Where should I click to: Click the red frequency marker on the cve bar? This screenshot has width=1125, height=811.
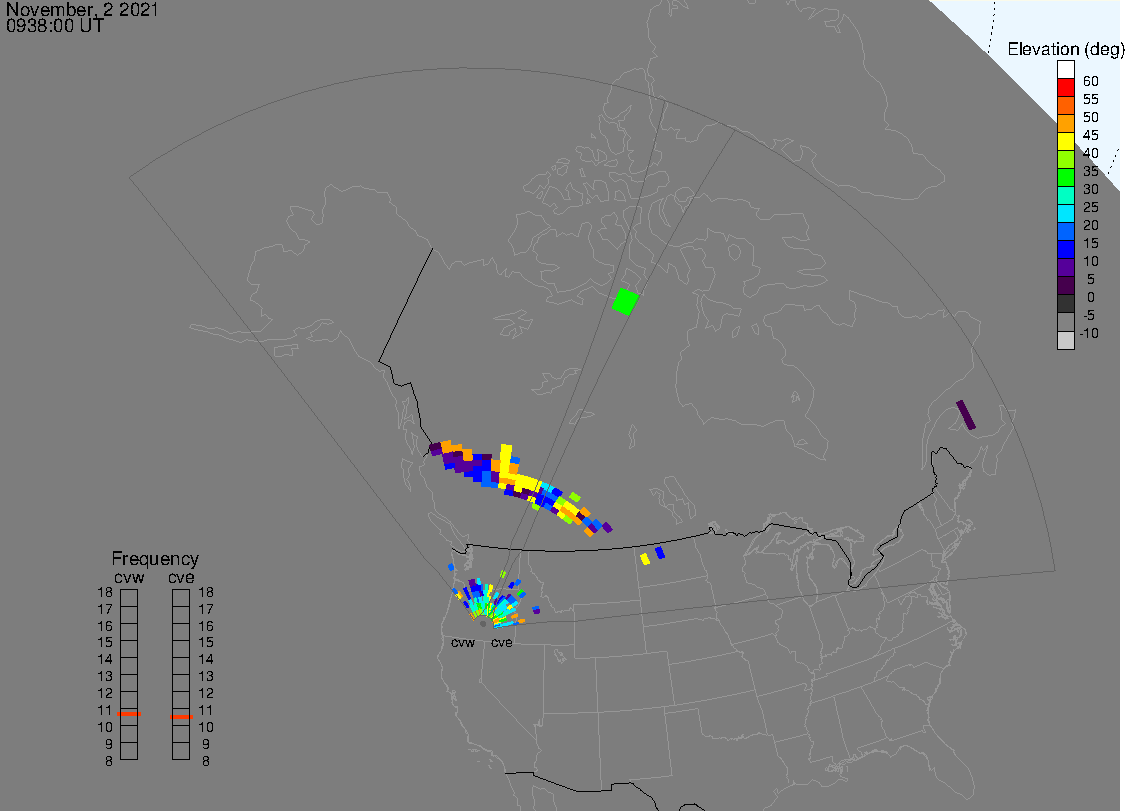coord(182,716)
